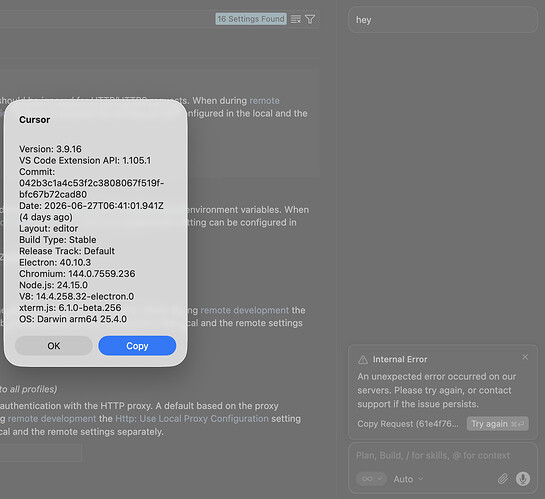This screenshot has height=499, width=545.
Task: Click the Copy button in Cursor dialog
Action: [137, 345]
